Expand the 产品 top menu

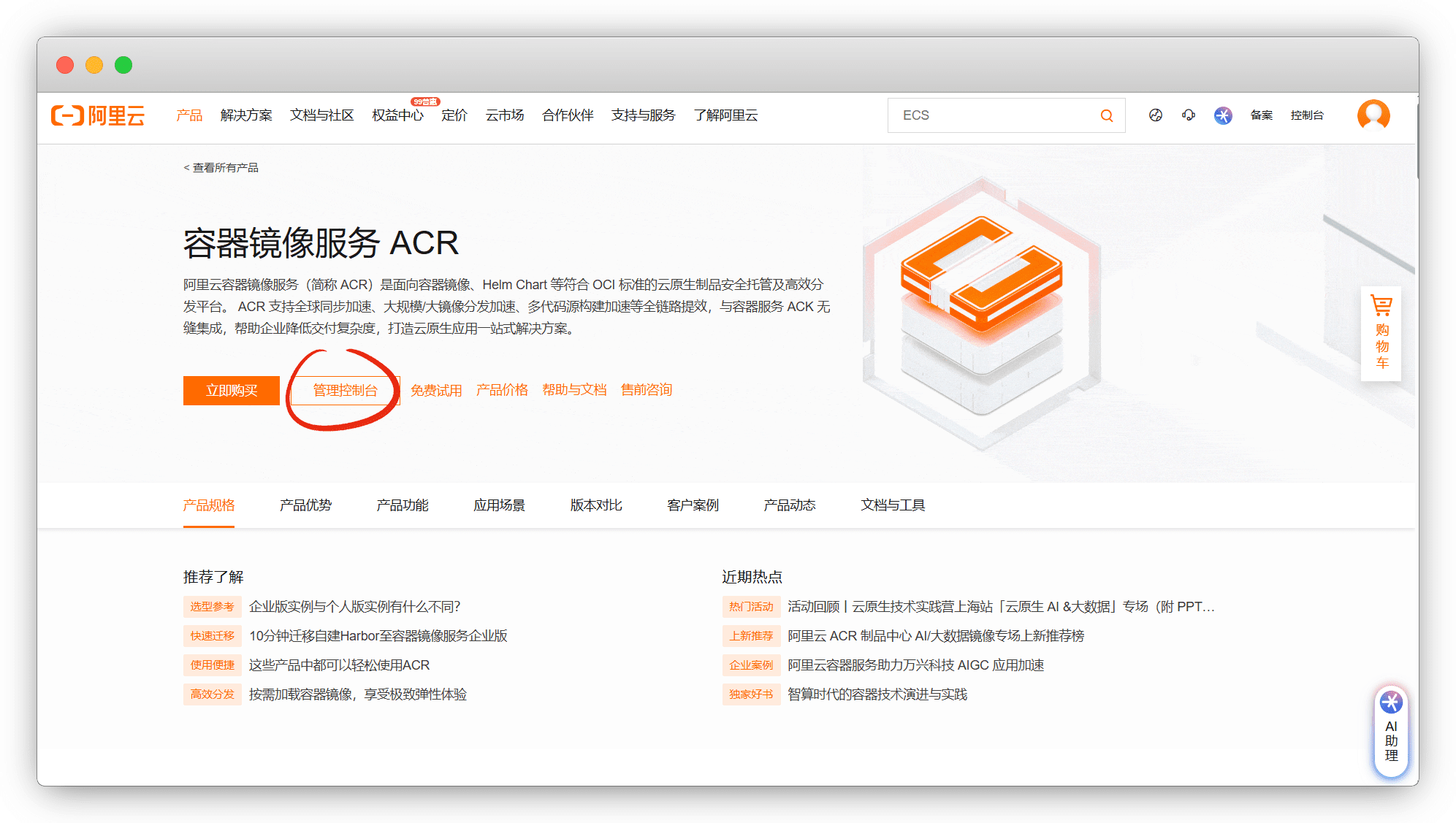click(189, 115)
